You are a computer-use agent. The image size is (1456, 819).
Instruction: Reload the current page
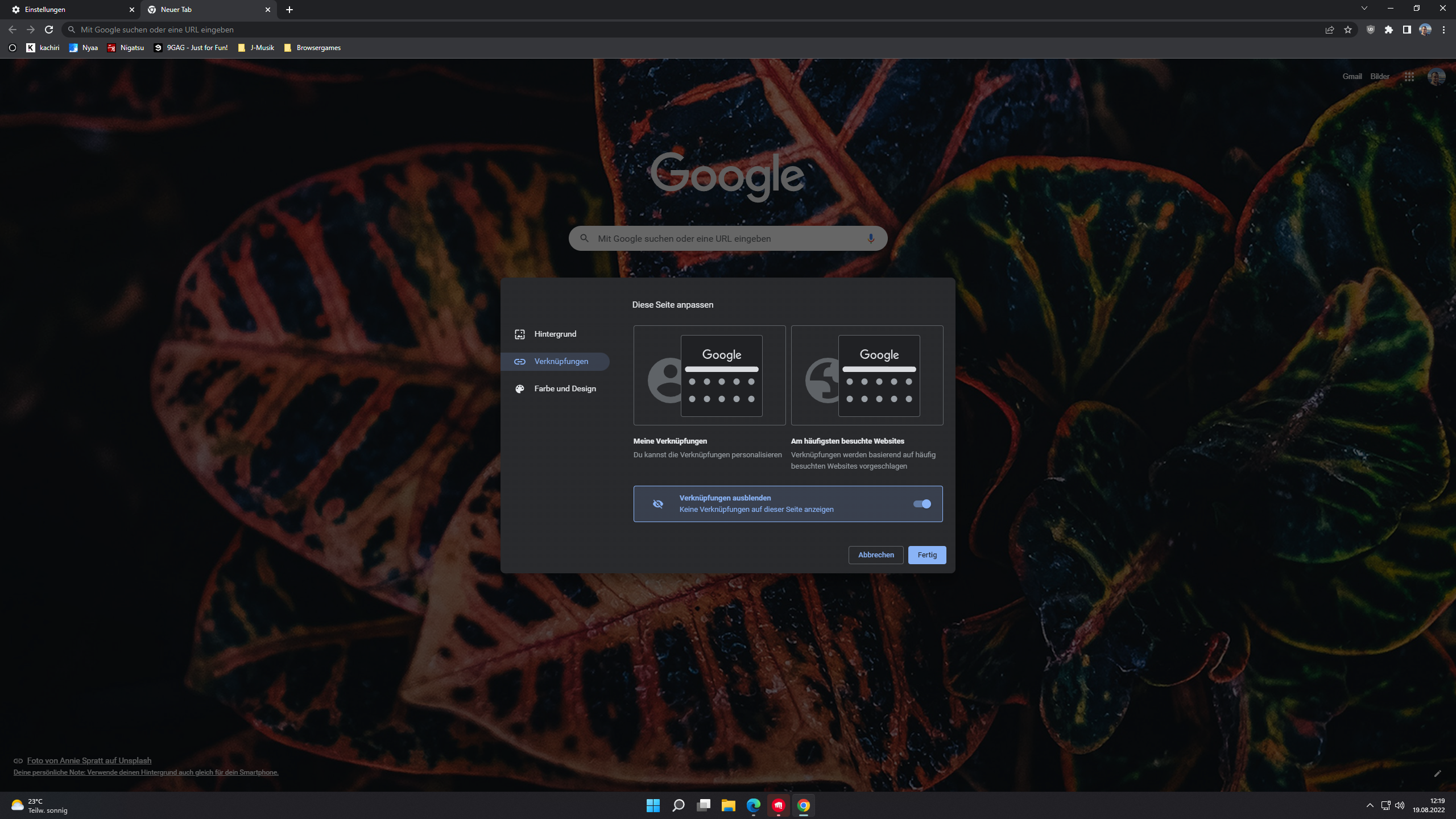(x=49, y=30)
